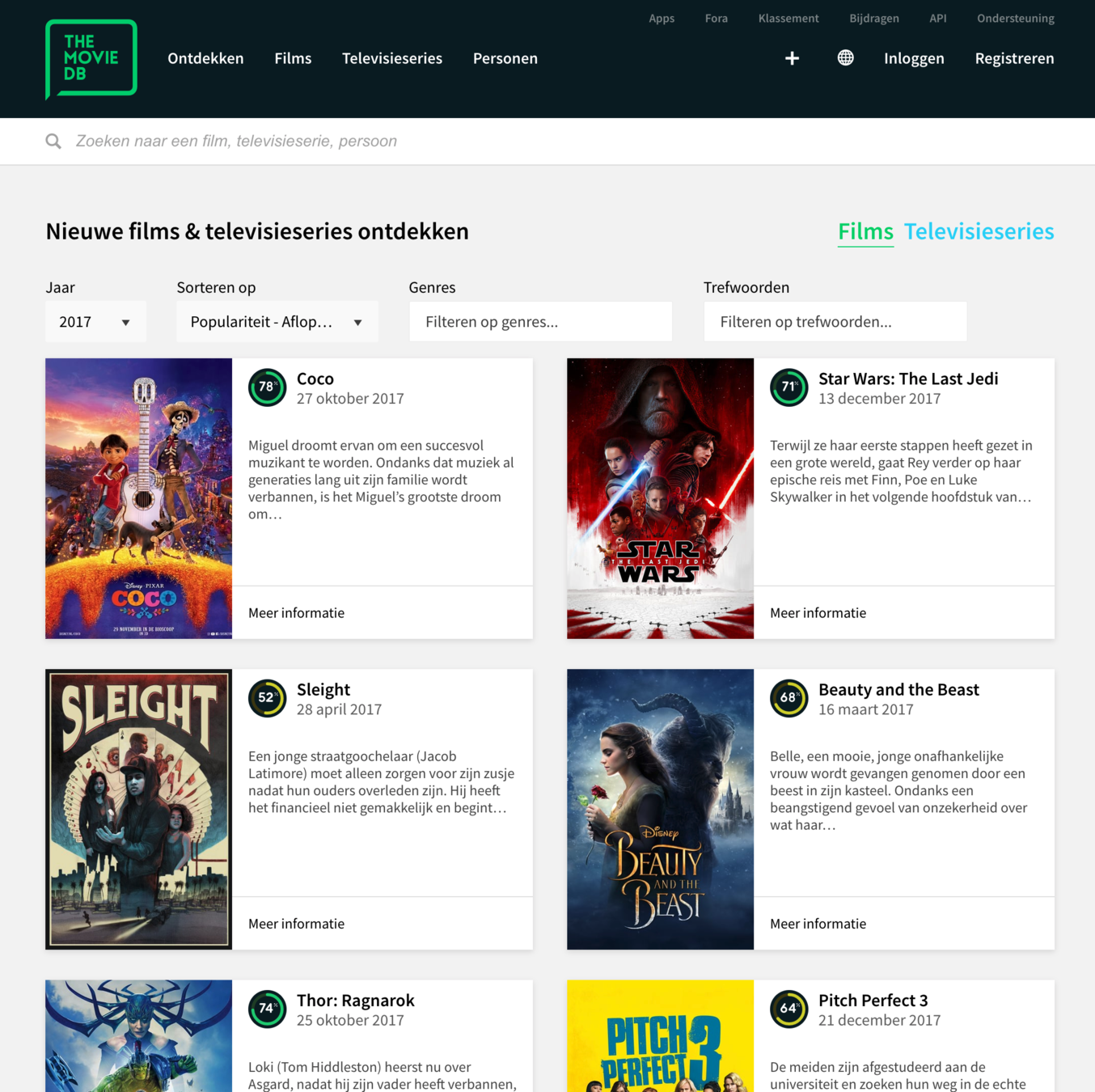
Task: Click the Beauty and the Beast title
Action: tap(898, 690)
